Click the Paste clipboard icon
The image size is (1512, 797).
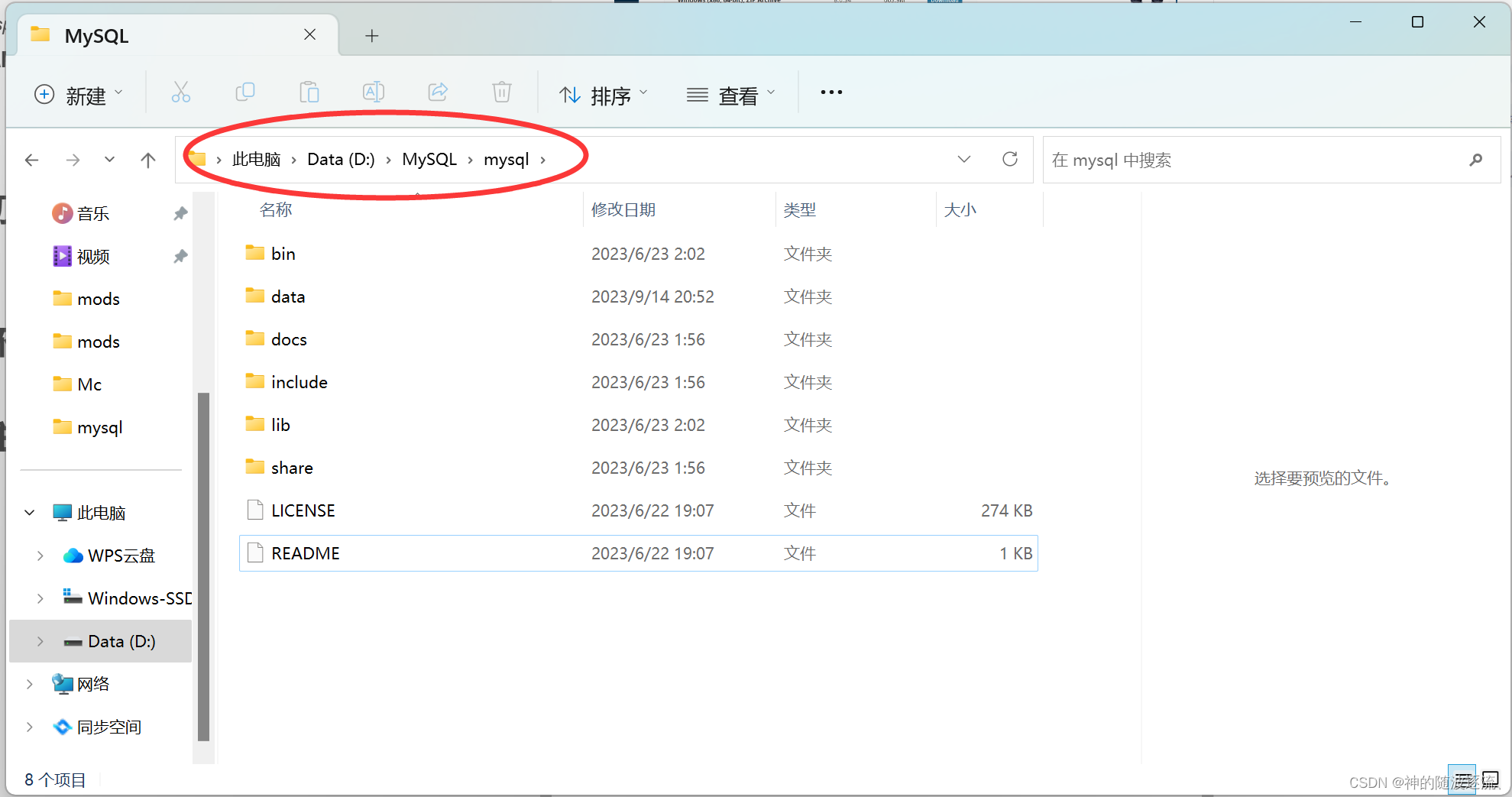(x=309, y=92)
